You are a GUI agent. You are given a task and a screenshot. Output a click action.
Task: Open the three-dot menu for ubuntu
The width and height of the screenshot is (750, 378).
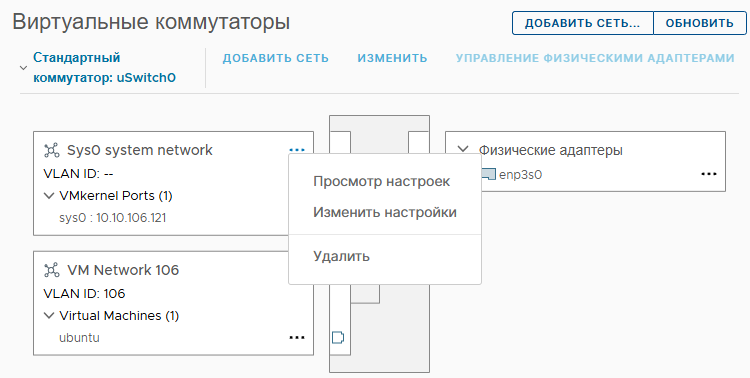(x=297, y=337)
